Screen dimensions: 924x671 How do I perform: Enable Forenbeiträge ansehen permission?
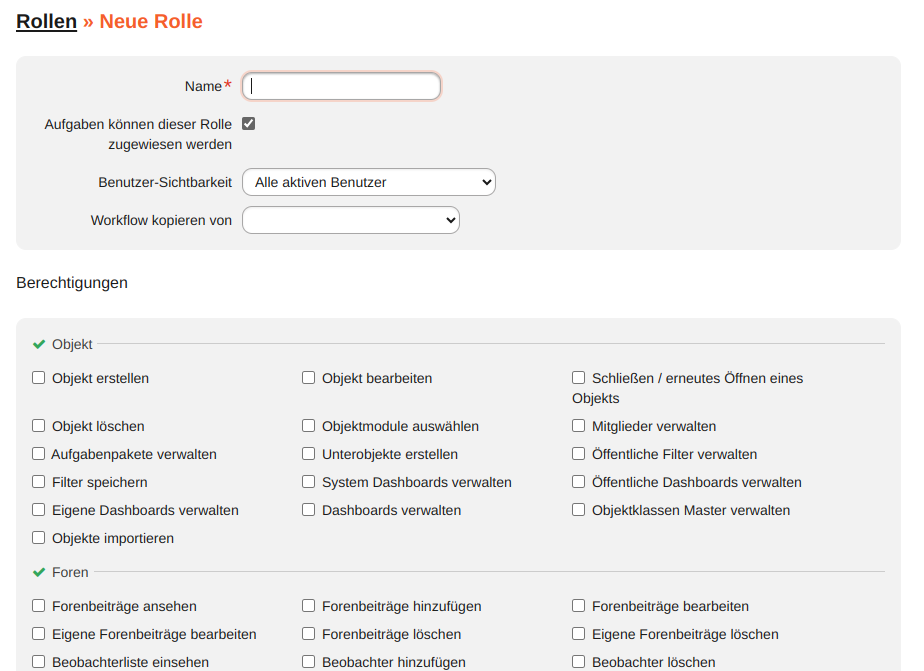point(38,604)
